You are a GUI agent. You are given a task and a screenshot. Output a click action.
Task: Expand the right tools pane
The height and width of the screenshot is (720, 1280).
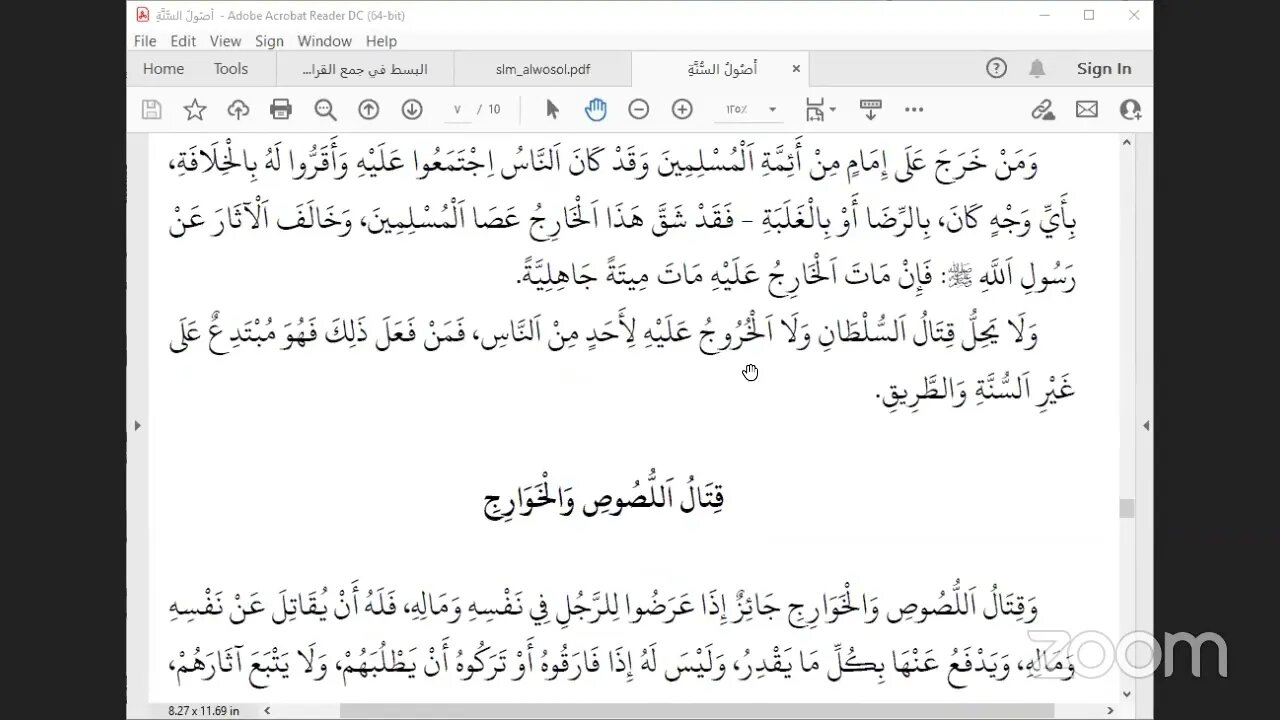click(1145, 425)
